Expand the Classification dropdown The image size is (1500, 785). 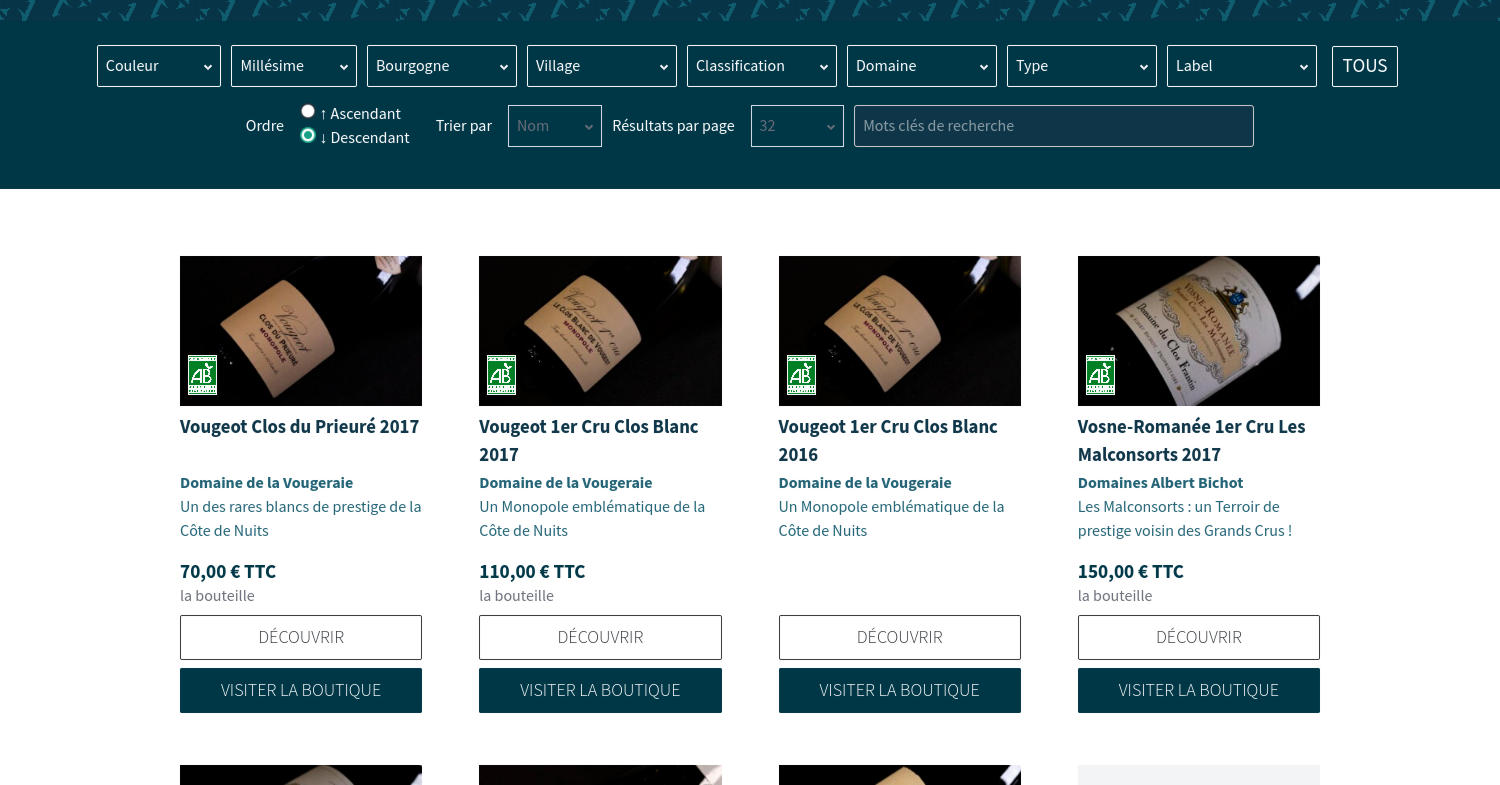click(x=762, y=66)
